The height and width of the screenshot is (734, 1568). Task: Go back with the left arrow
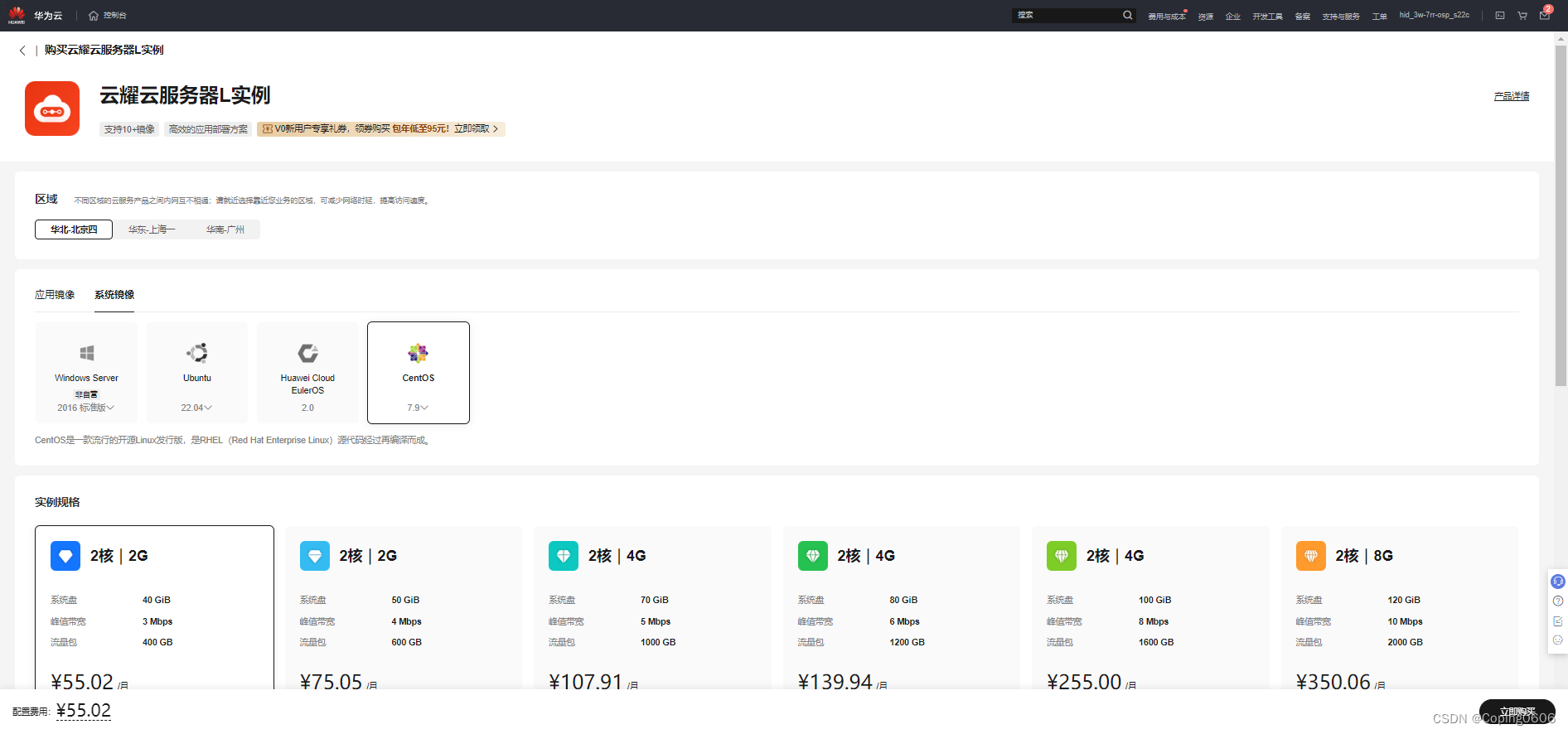point(22,51)
